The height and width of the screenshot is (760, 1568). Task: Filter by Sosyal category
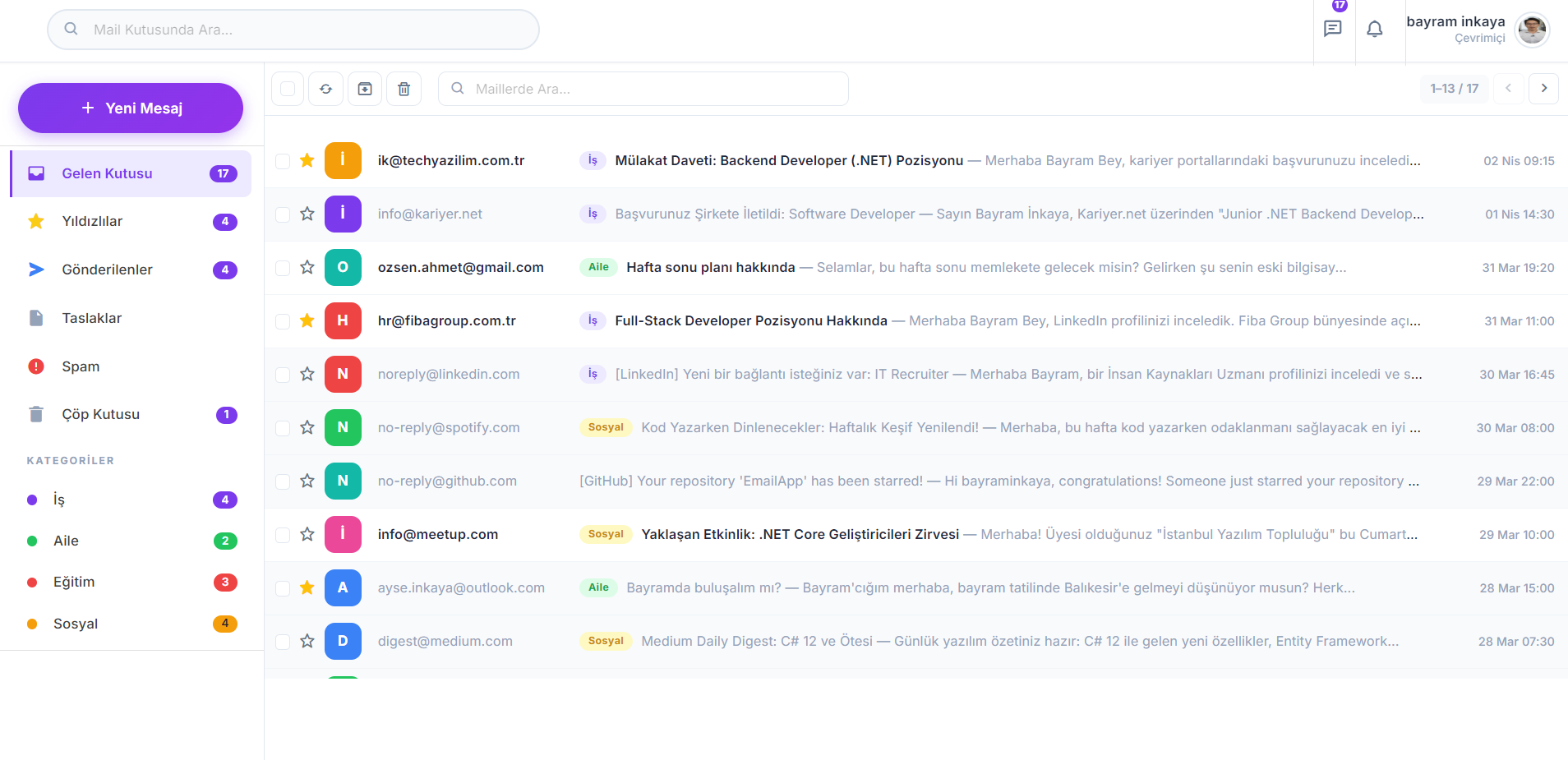coord(131,624)
